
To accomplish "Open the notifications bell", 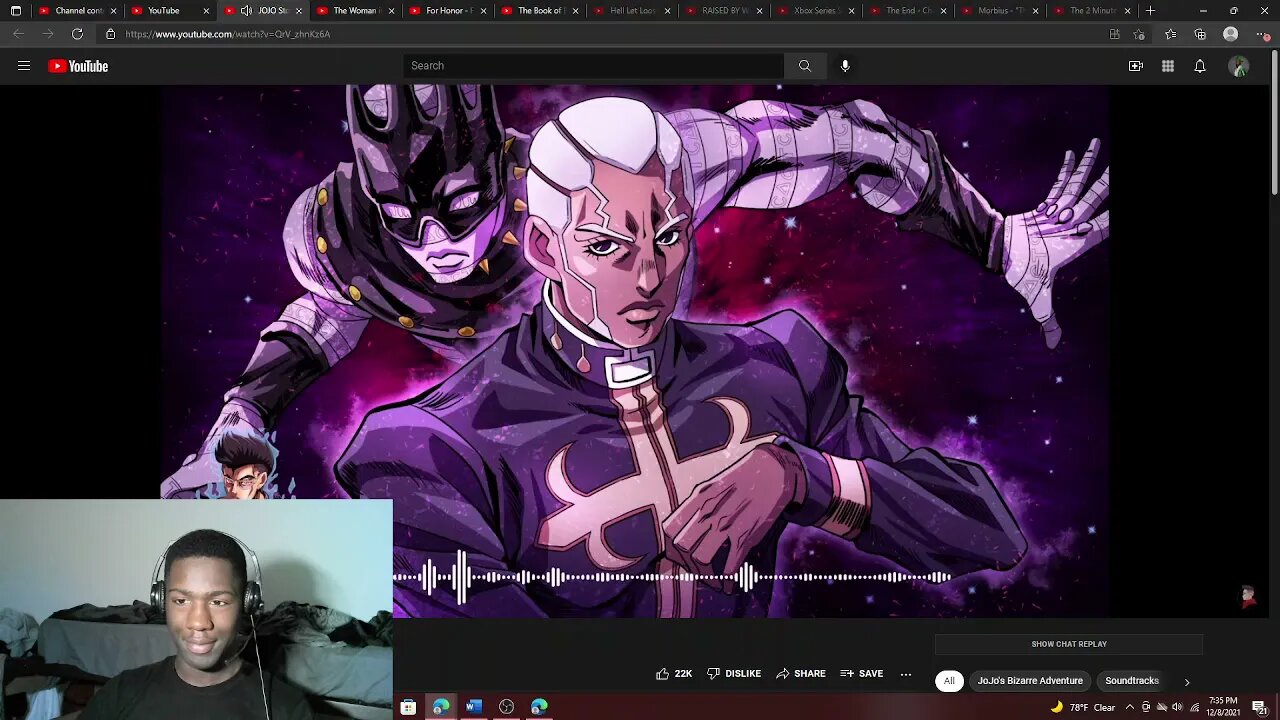I will point(1200,66).
